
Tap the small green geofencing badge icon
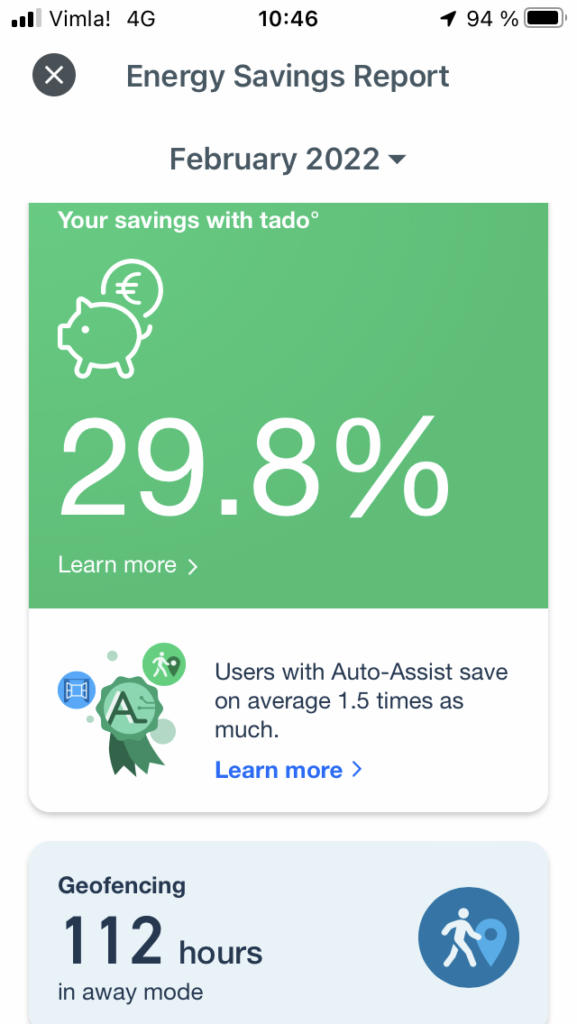(x=164, y=665)
